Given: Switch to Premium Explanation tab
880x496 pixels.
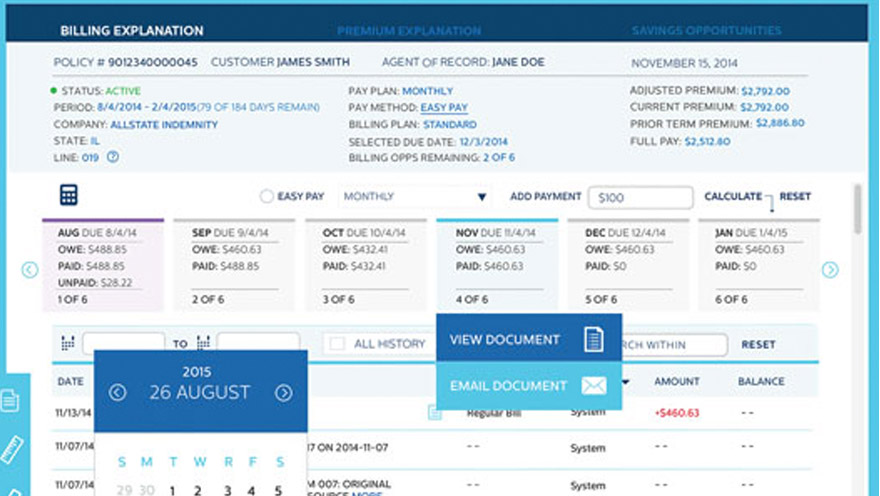Looking at the screenshot, I should pos(408,31).
